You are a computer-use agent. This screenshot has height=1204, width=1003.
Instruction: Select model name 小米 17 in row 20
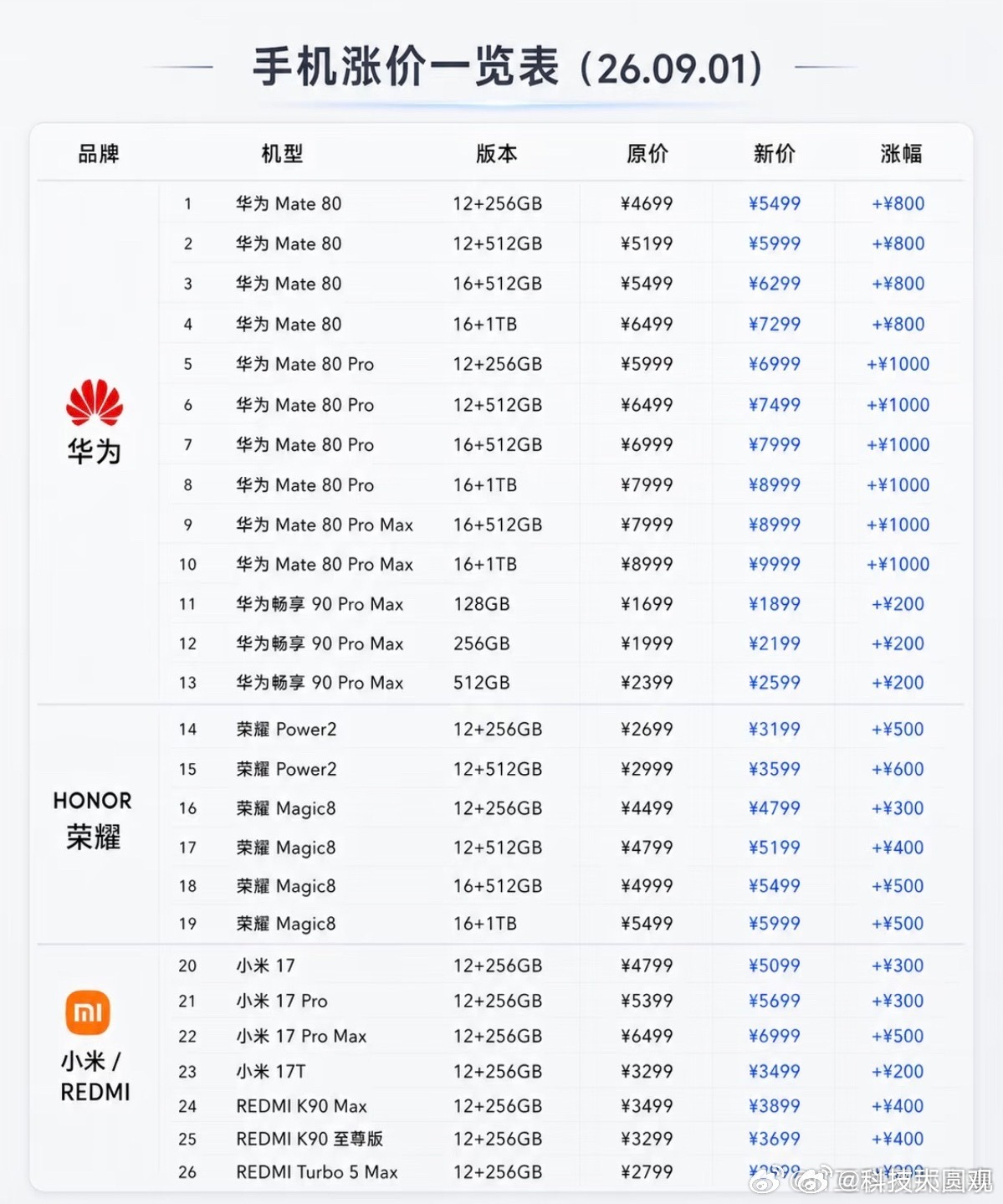coord(265,966)
